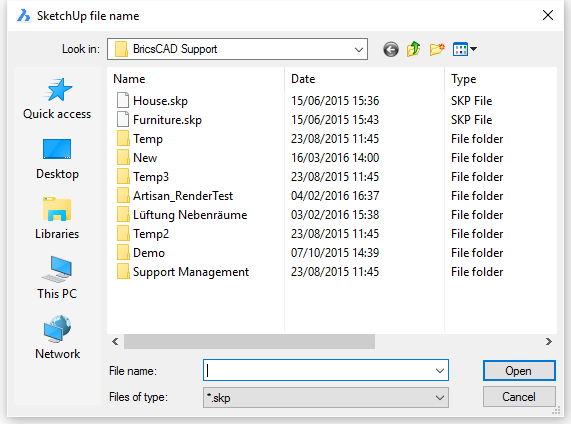This screenshot has height=424, width=571.
Task: Expand the File name history dropdown
Action: (440, 371)
